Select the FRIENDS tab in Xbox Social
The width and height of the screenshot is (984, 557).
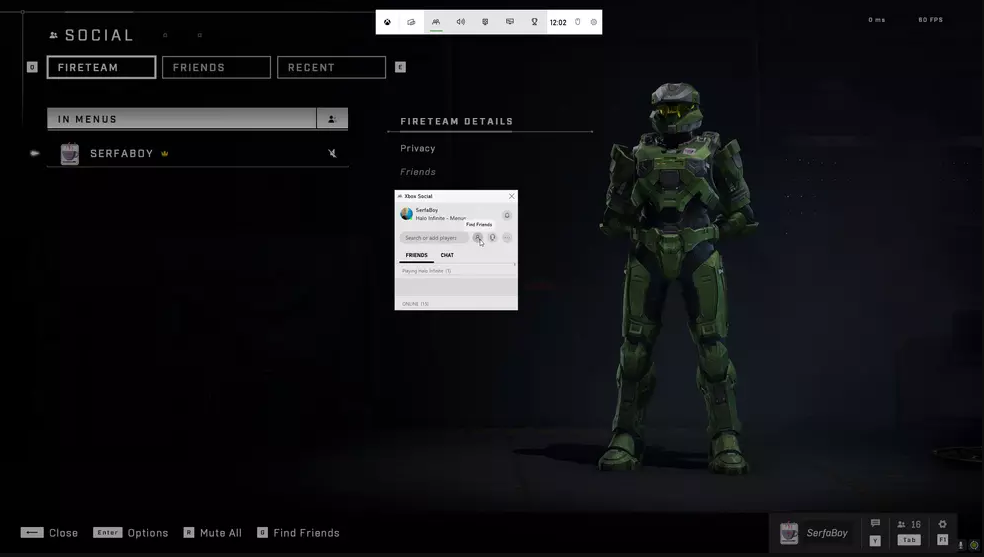(x=416, y=255)
